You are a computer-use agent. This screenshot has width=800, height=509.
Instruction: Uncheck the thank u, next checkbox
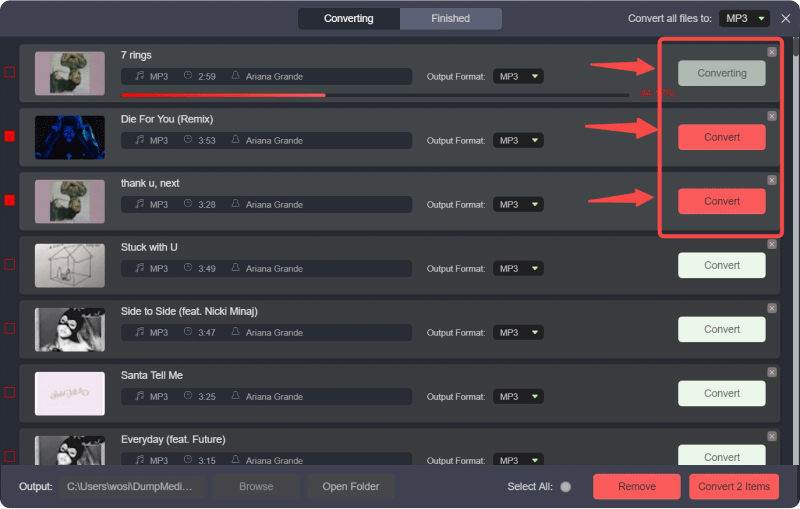tap(10, 200)
